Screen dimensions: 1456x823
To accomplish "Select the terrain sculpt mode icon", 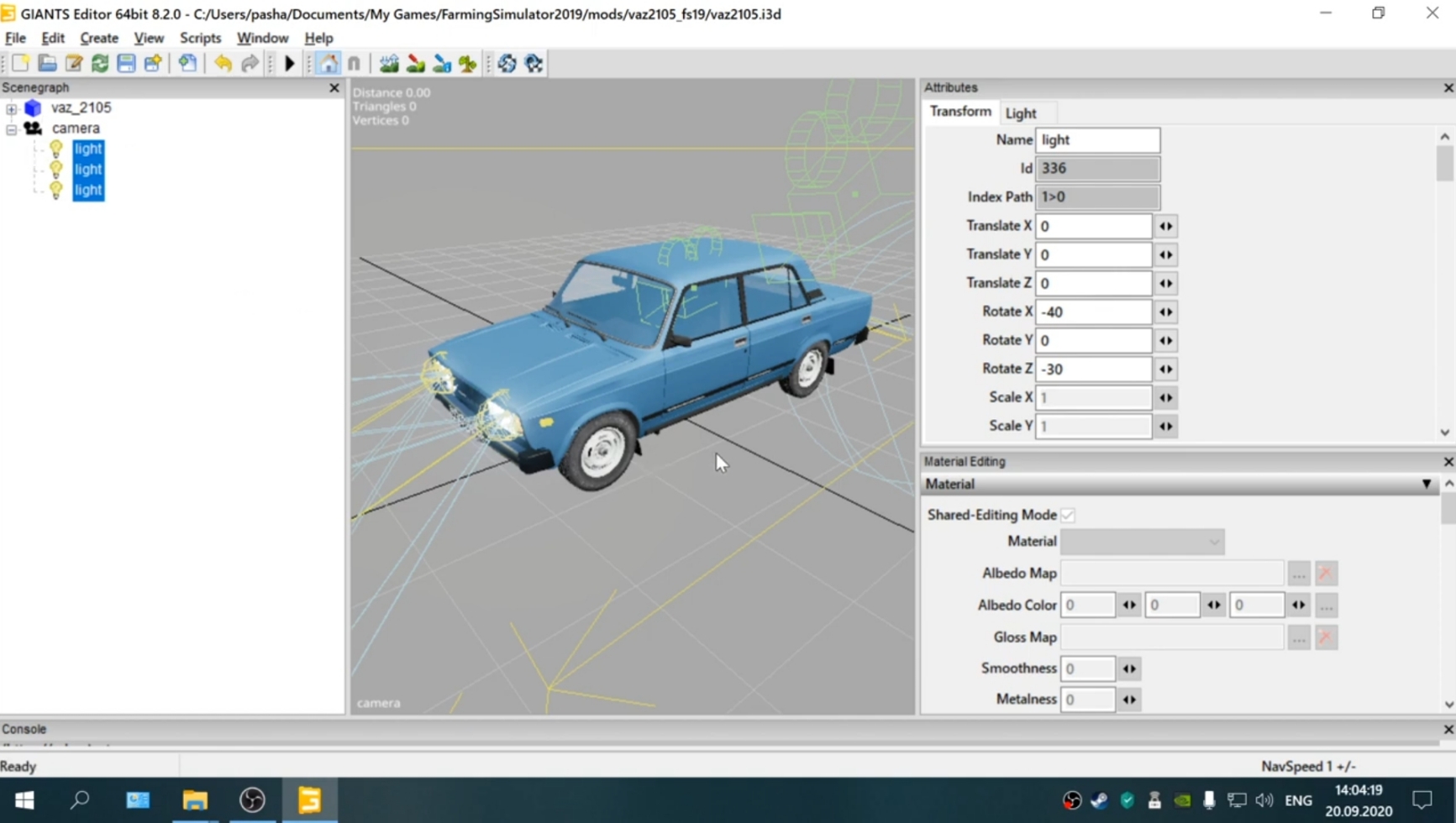I will coord(389,64).
